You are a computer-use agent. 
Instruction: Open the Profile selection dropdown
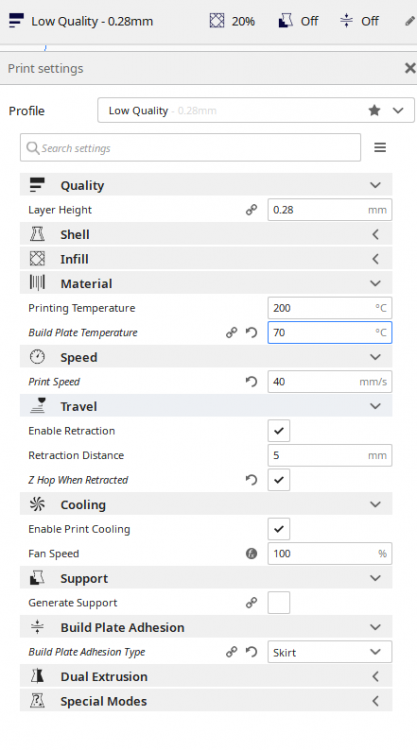tap(256, 110)
